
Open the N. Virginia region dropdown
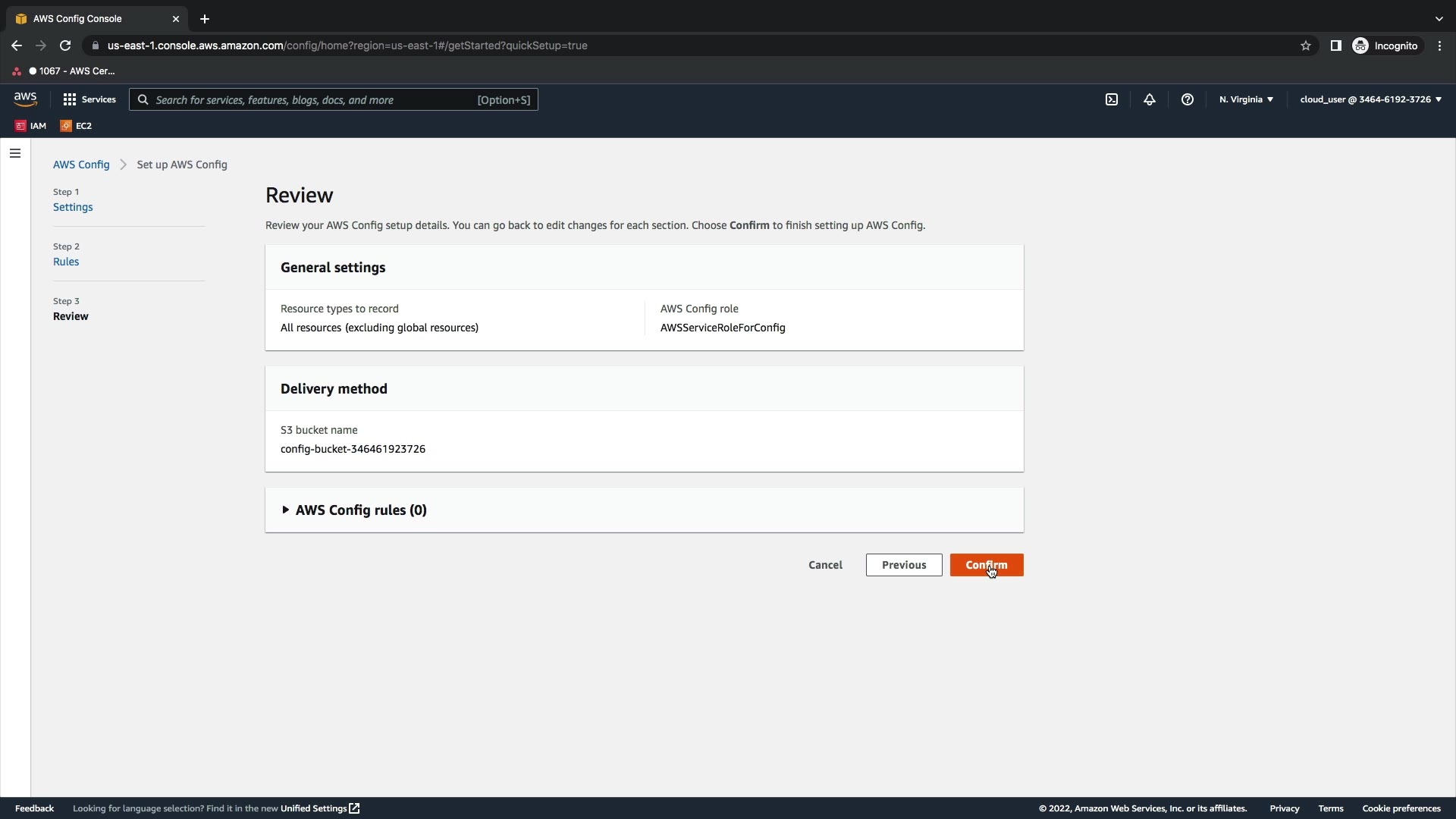[x=1246, y=99]
